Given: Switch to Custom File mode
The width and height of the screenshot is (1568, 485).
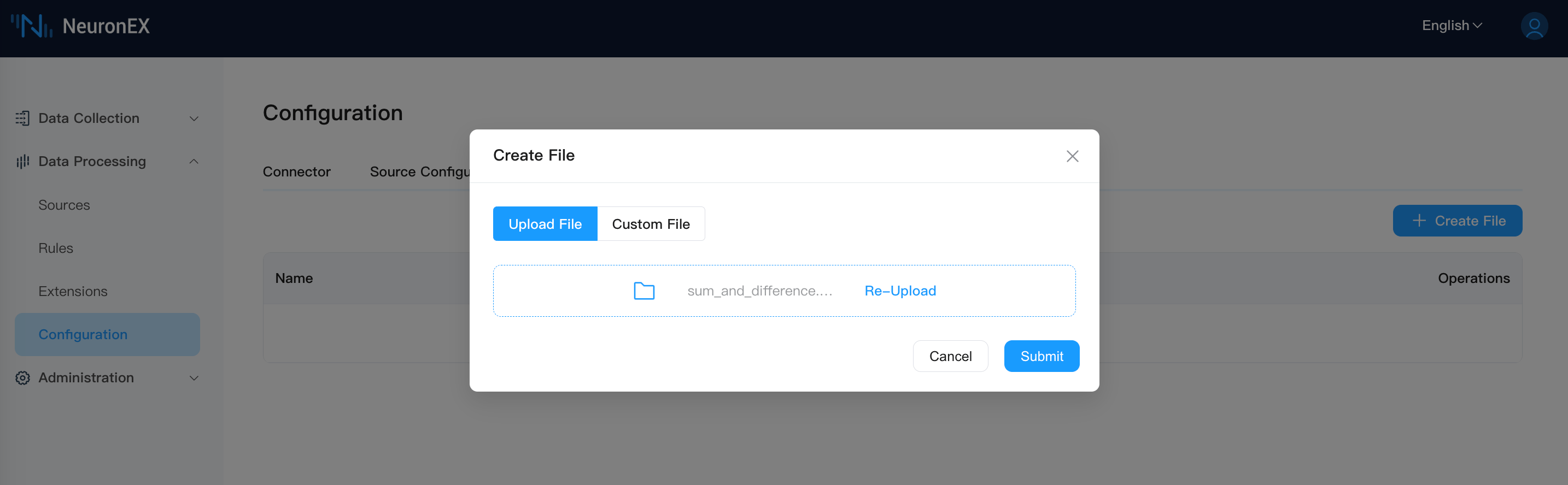Looking at the screenshot, I should pos(650,224).
